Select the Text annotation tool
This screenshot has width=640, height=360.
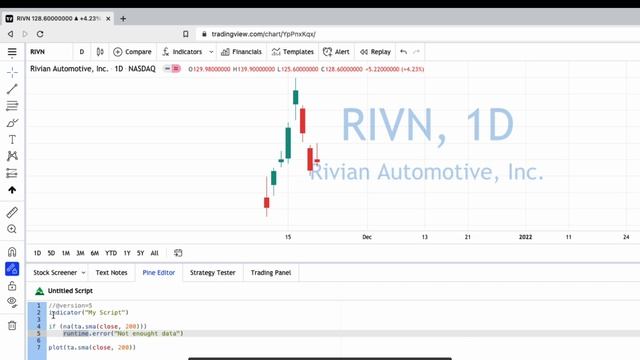[12, 139]
